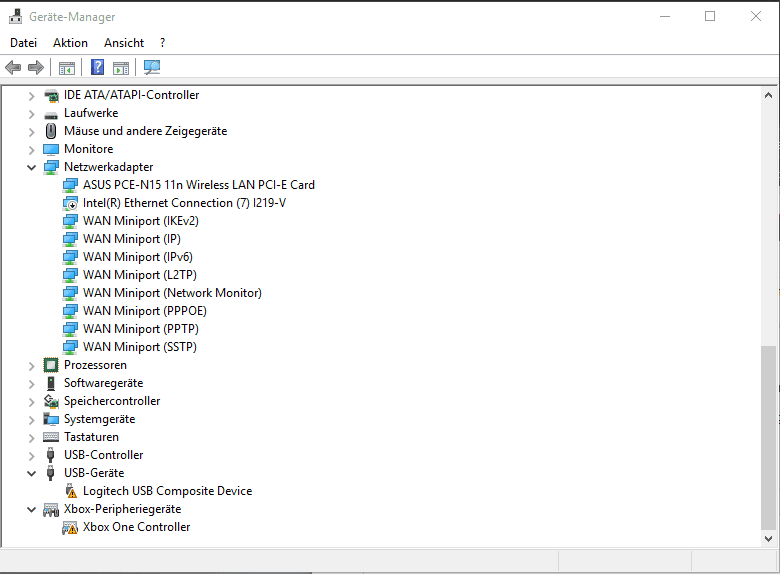The height and width of the screenshot is (574, 780).
Task: Select the Xbox One Controller entry
Action: coord(136,527)
